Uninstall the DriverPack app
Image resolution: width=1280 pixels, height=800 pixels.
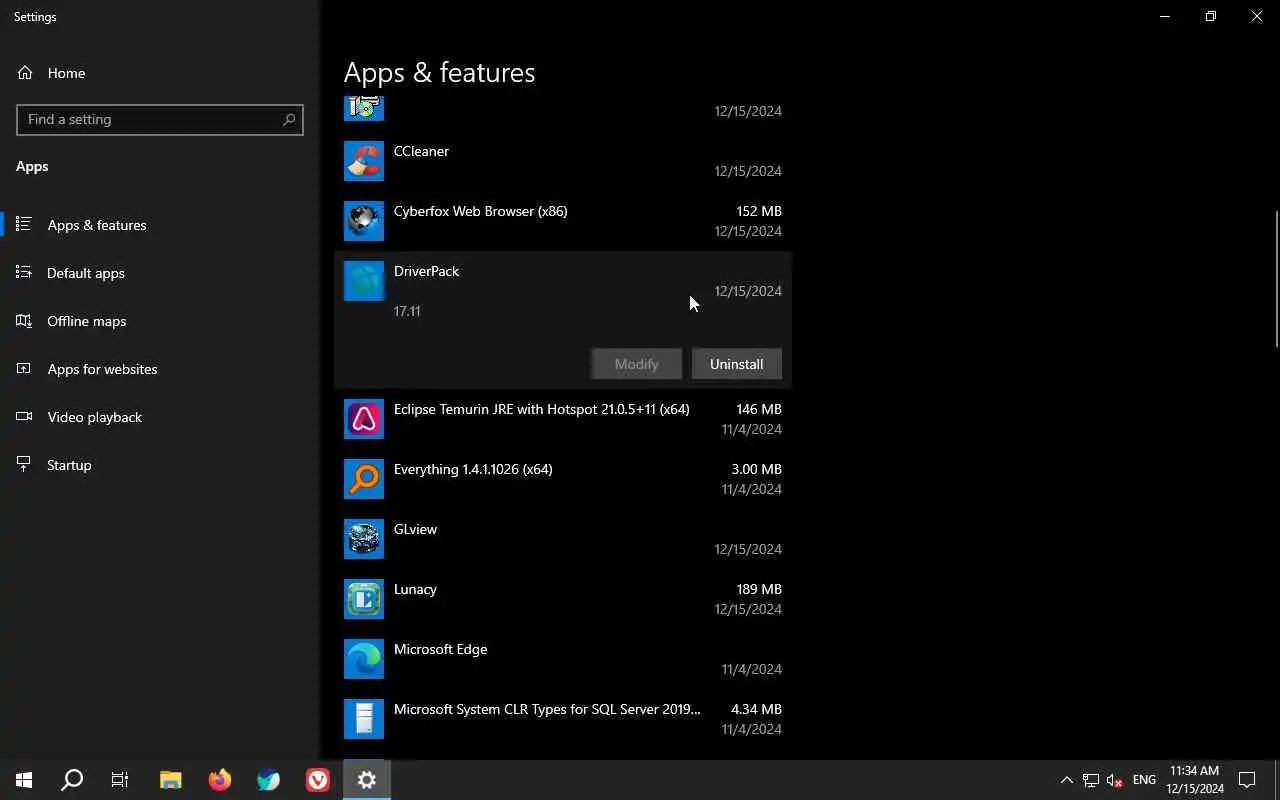tap(737, 364)
